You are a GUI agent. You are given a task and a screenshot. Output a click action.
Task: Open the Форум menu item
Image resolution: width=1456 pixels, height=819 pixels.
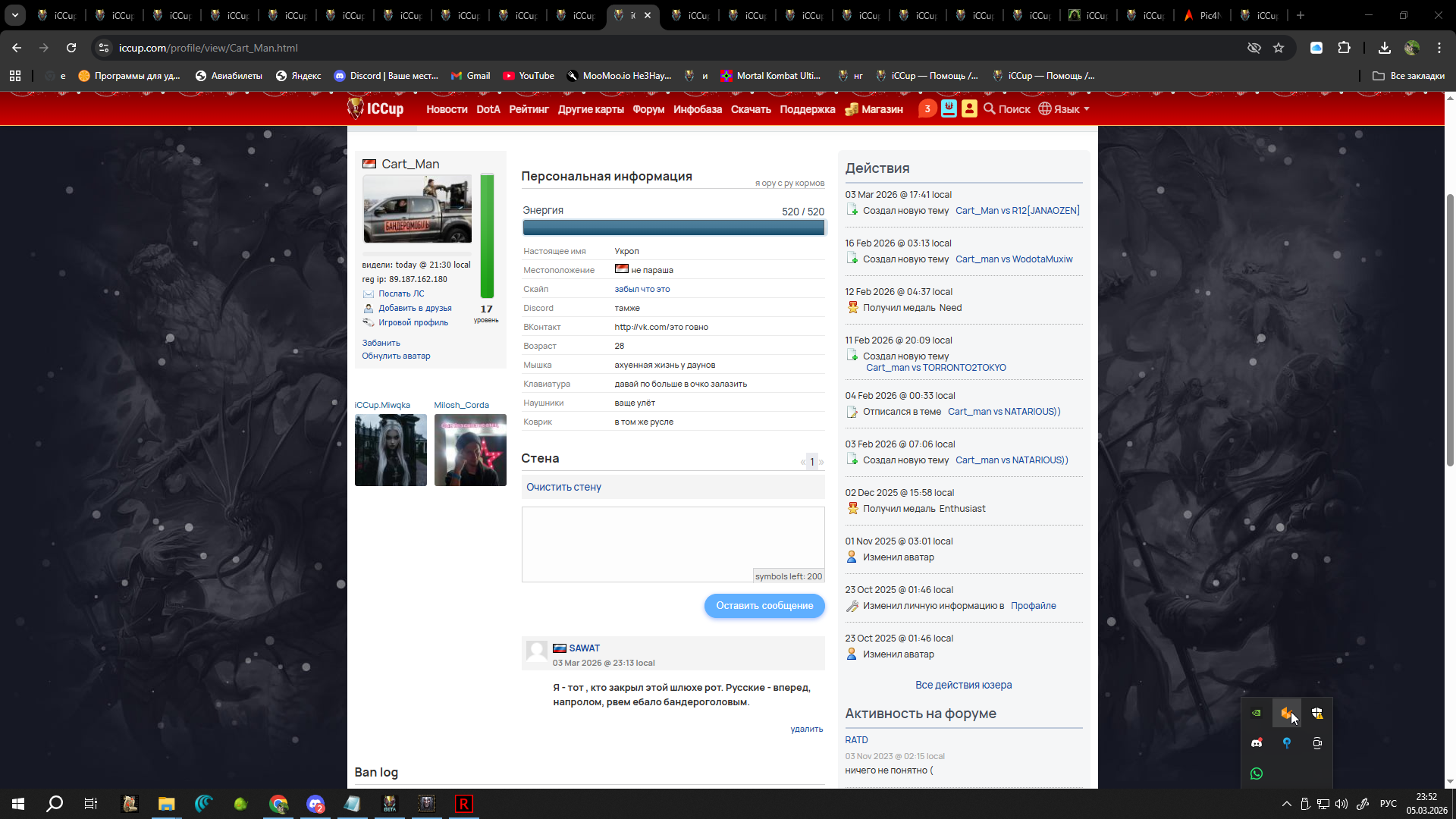[x=648, y=109]
